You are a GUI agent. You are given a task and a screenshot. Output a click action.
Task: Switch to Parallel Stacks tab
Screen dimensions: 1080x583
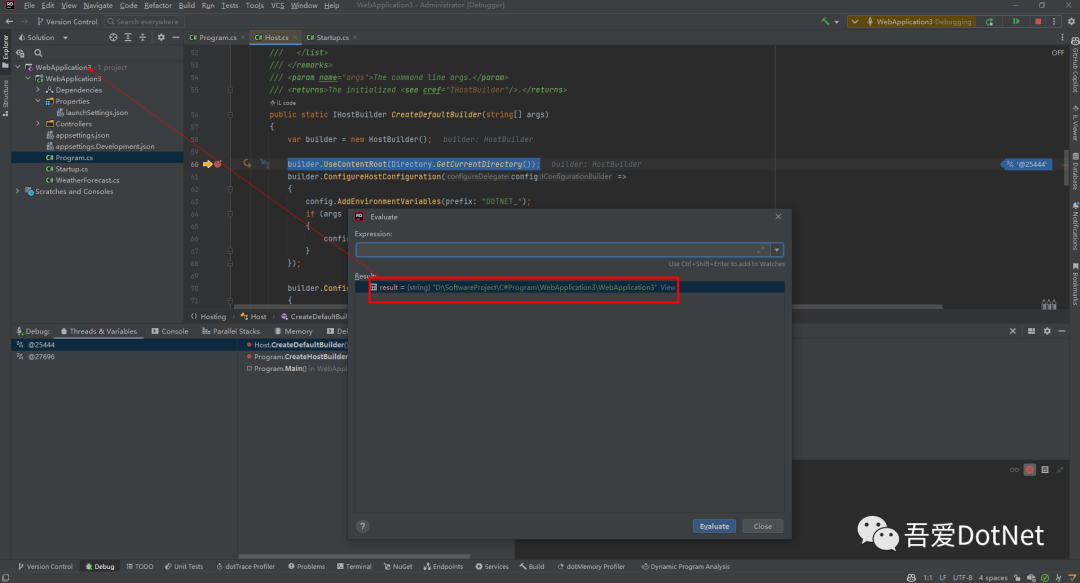(x=231, y=331)
